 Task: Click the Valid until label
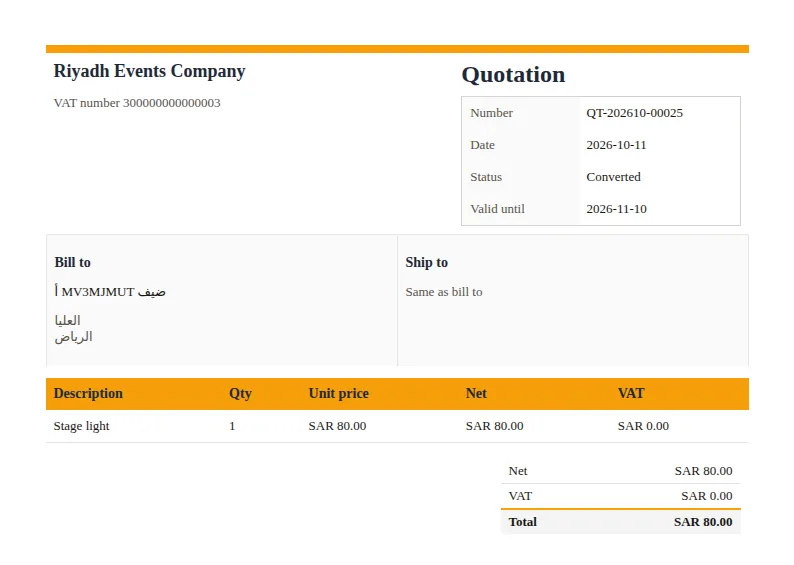tap(497, 209)
